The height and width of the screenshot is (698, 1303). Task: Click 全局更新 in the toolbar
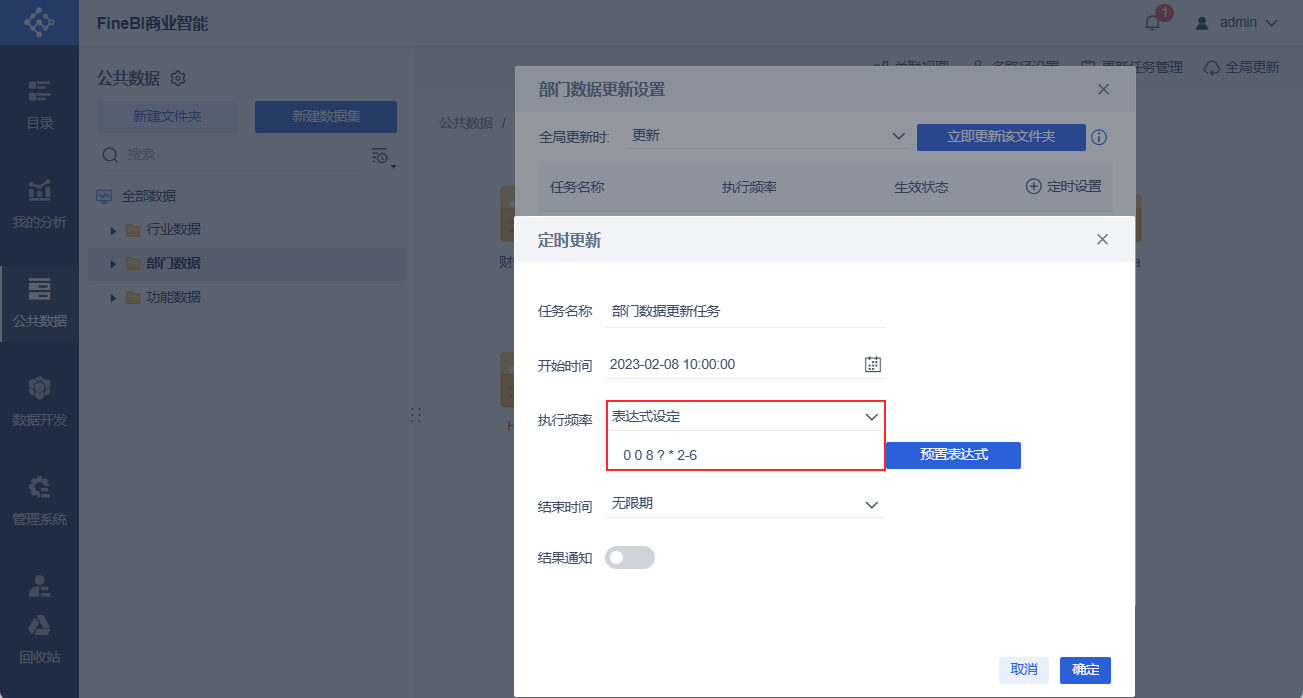(x=1242, y=67)
